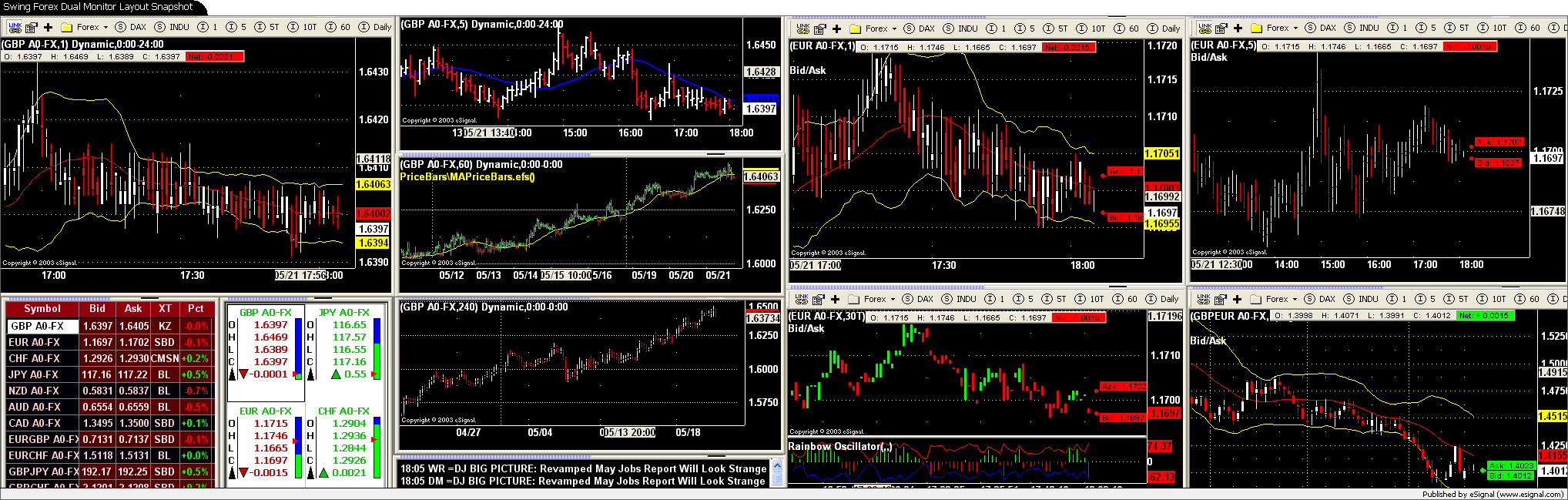Screen dimensions: 1568x500
Task: Open the properties icon in the GBPEUR chart toolbar
Action: pyautogui.click(x=1220, y=299)
